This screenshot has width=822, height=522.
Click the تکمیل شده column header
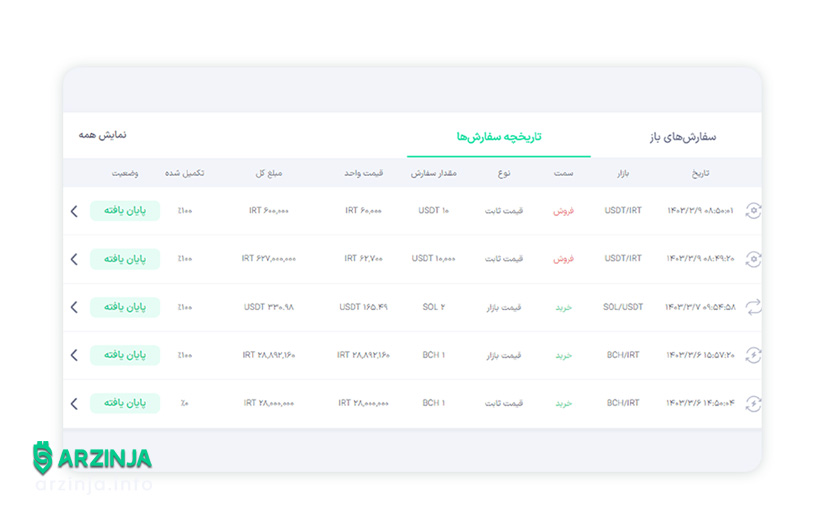click(185, 173)
